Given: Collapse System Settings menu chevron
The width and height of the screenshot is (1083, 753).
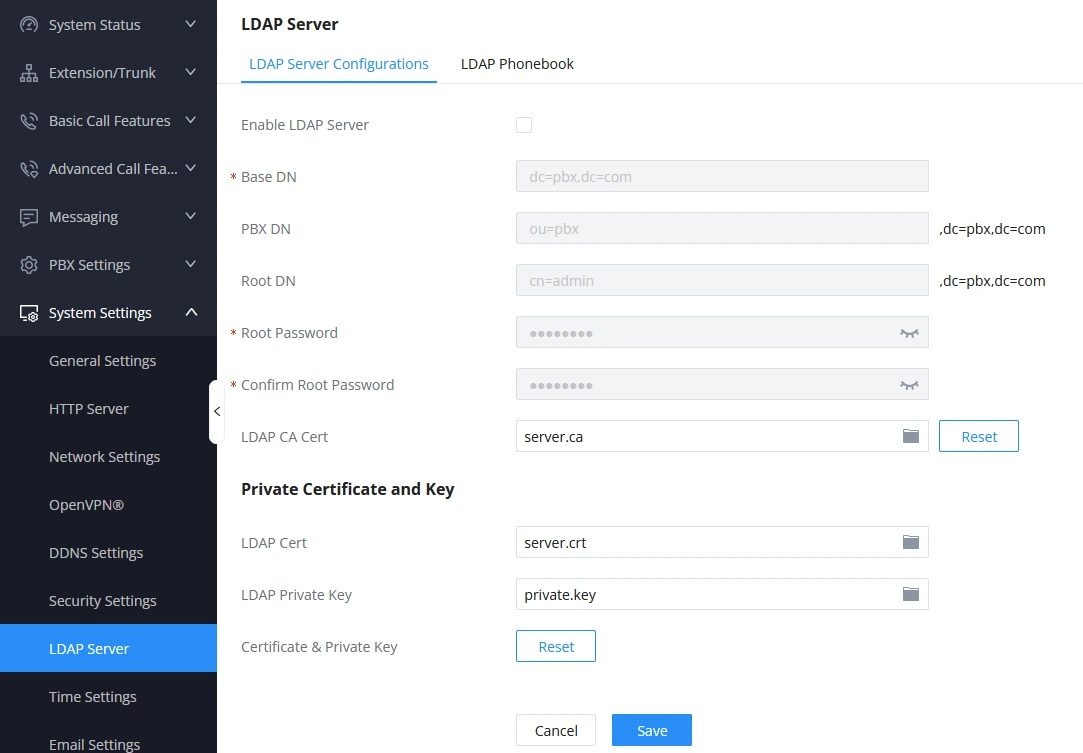Looking at the screenshot, I should pyautogui.click(x=191, y=312).
